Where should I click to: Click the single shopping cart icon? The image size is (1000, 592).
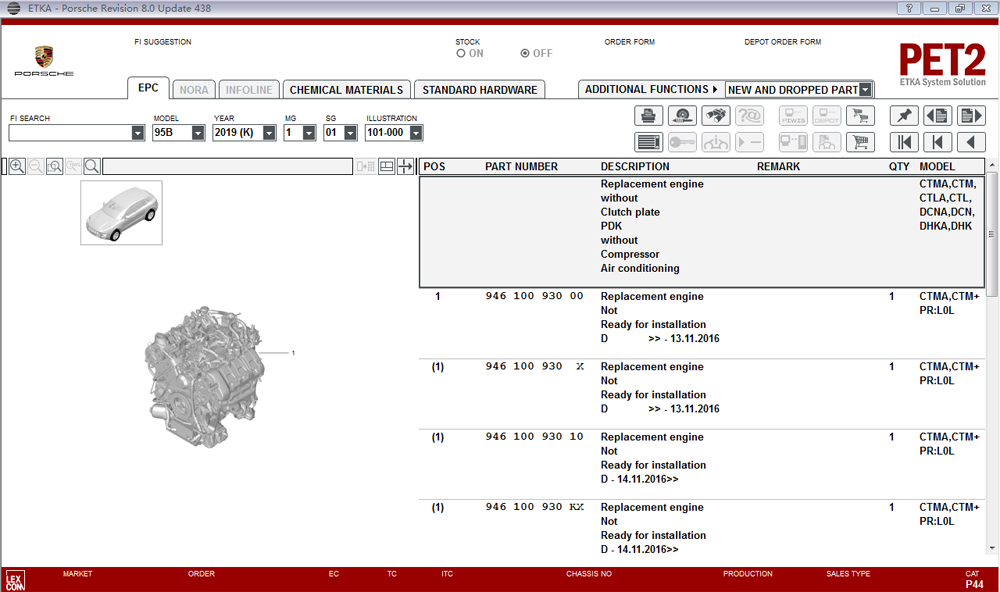pyautogui.click(x=860, y=142)
